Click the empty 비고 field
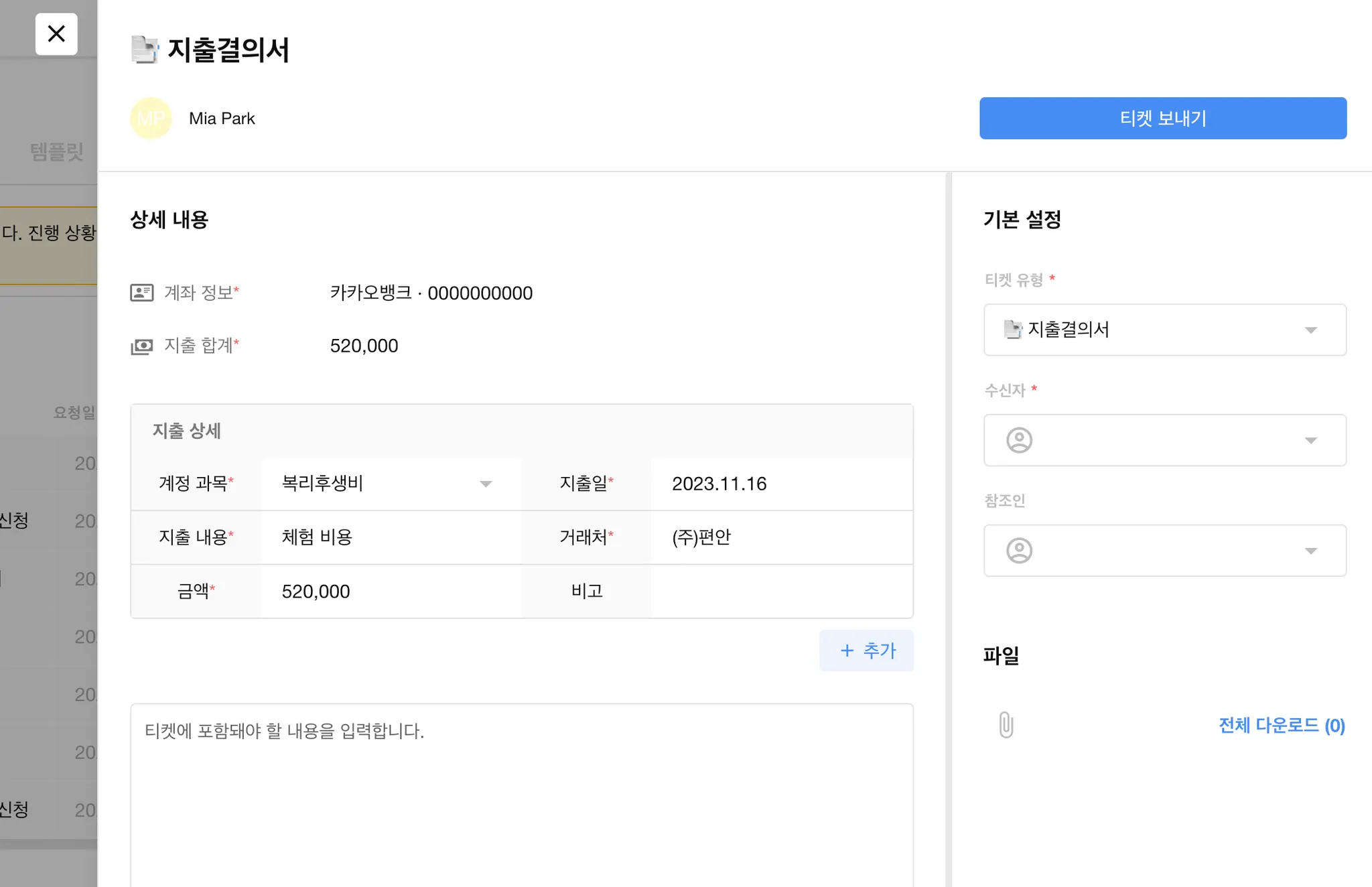1372x887 pixels. coord(780,592)
